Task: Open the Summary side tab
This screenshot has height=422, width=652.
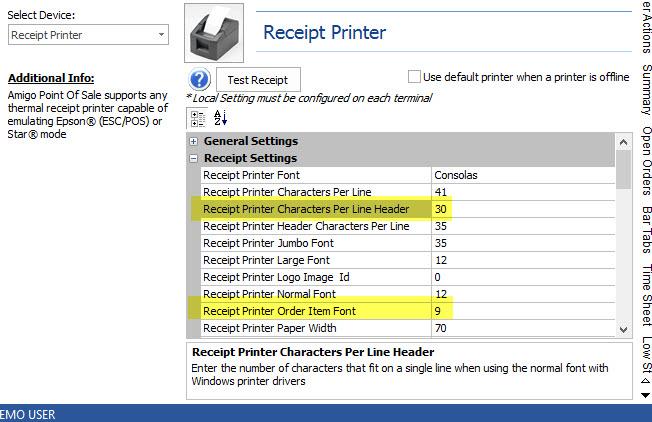Action: pos(645,92)
